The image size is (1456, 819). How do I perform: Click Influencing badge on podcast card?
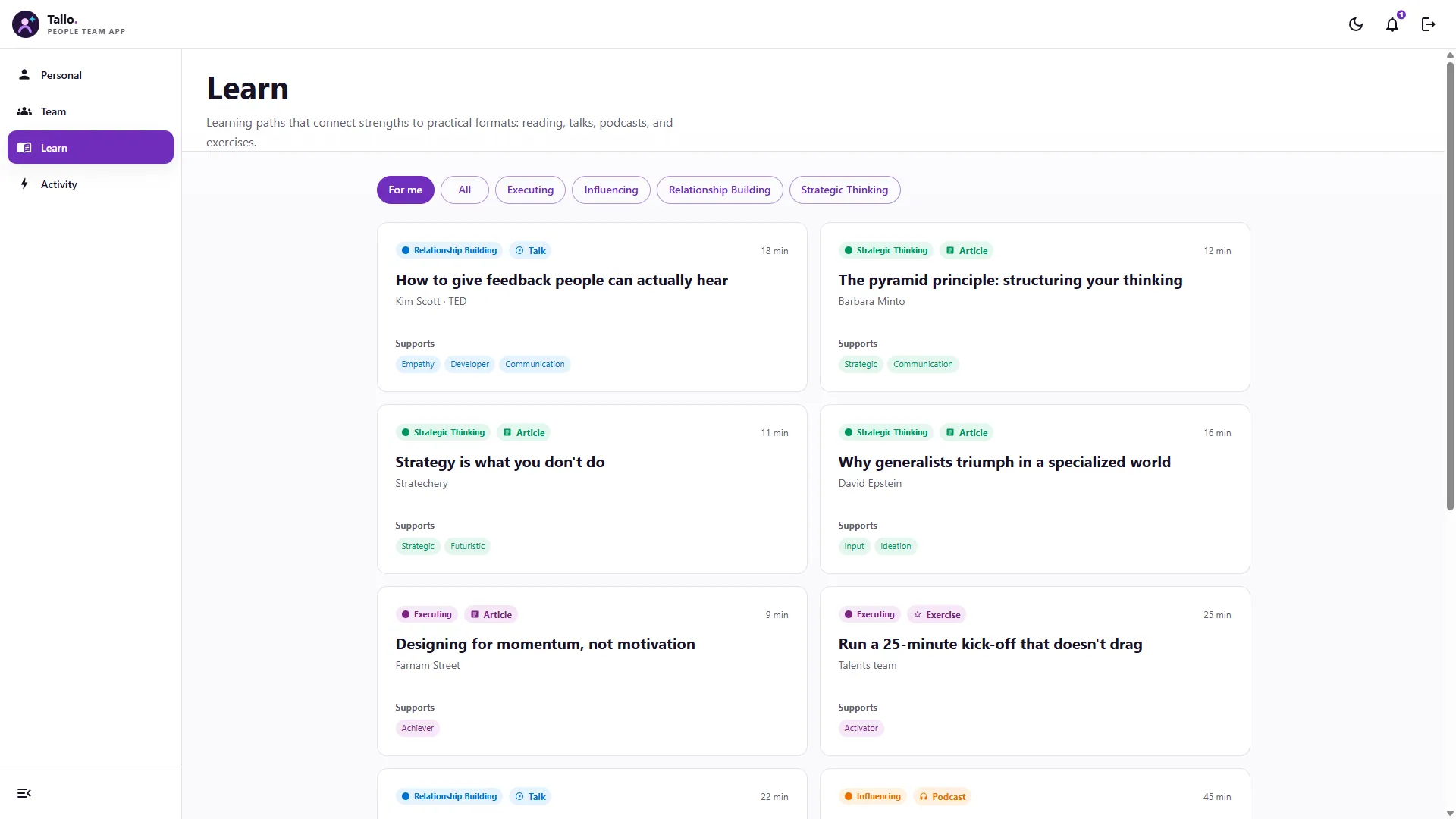[x=872, y=797]
